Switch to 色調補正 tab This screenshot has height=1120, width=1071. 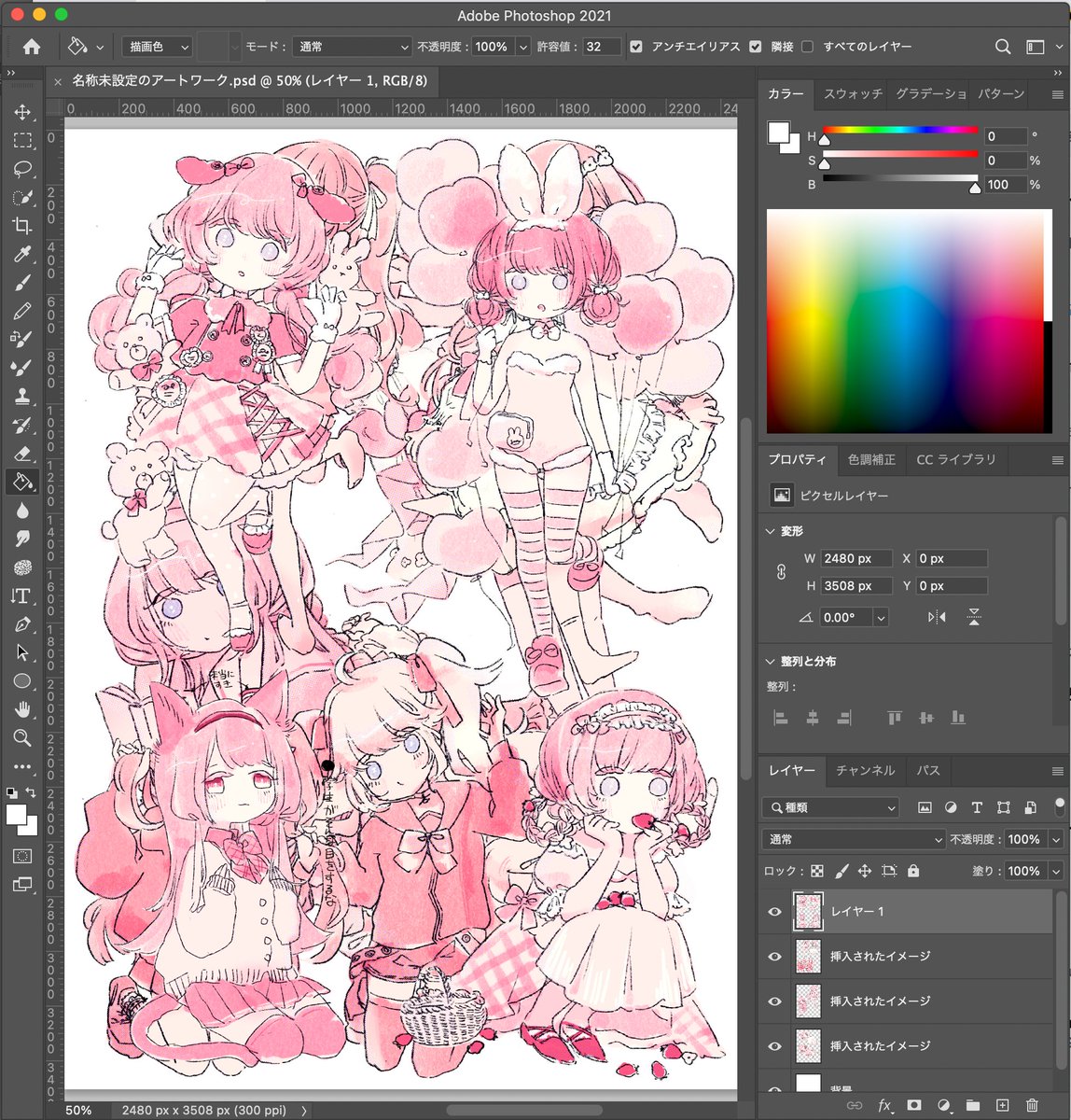pos(871,460)
